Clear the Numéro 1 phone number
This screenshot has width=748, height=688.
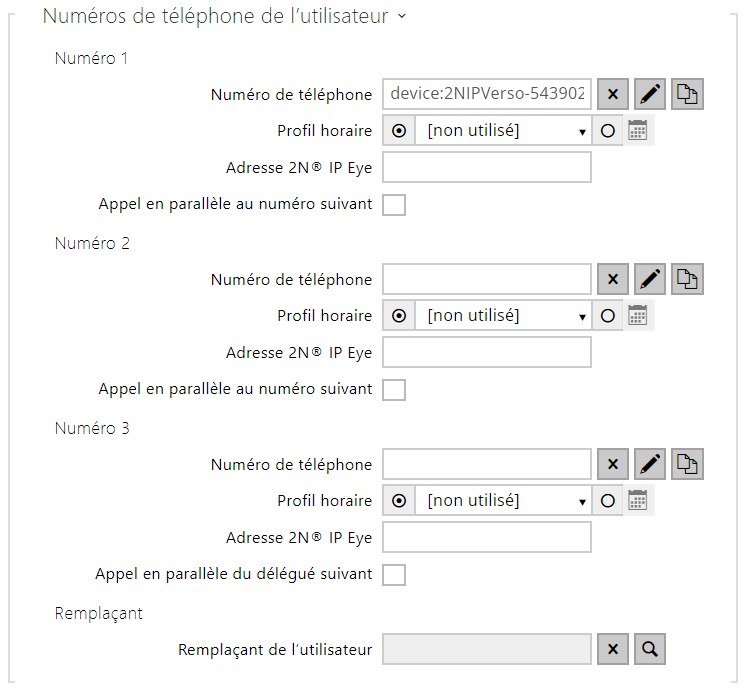pyautogui.click(x=613, y=95)
